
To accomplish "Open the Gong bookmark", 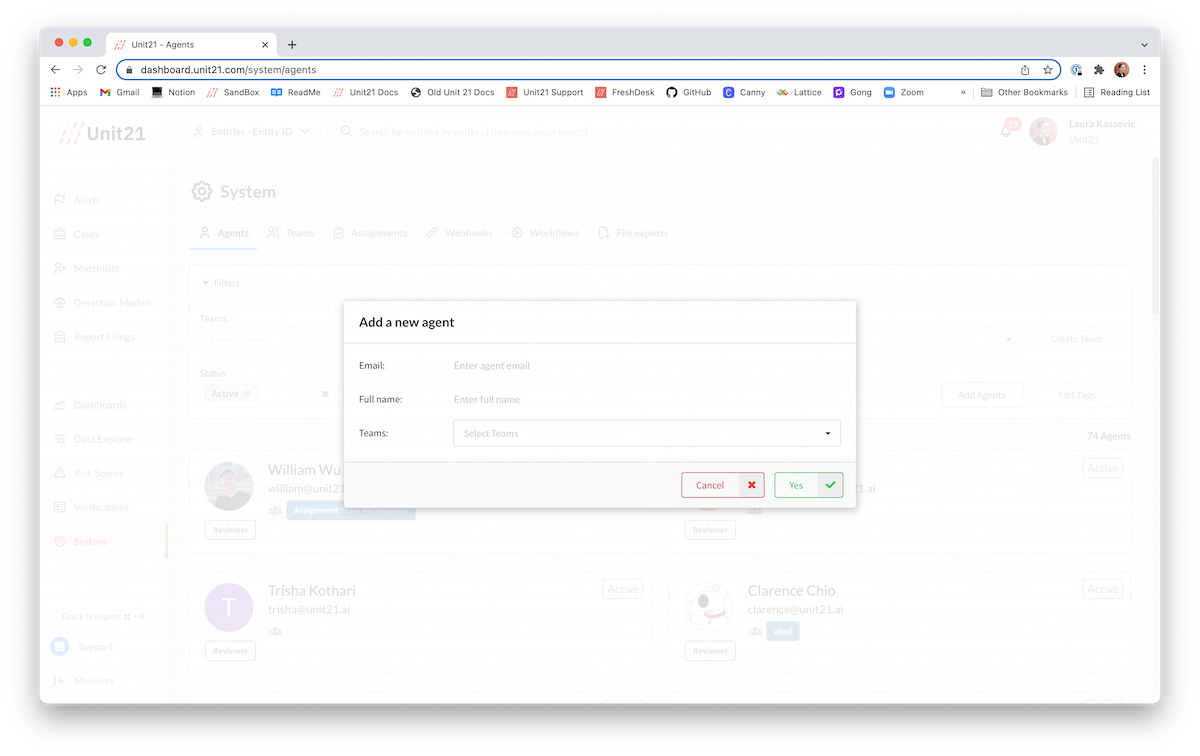I will tap(853, 92).
